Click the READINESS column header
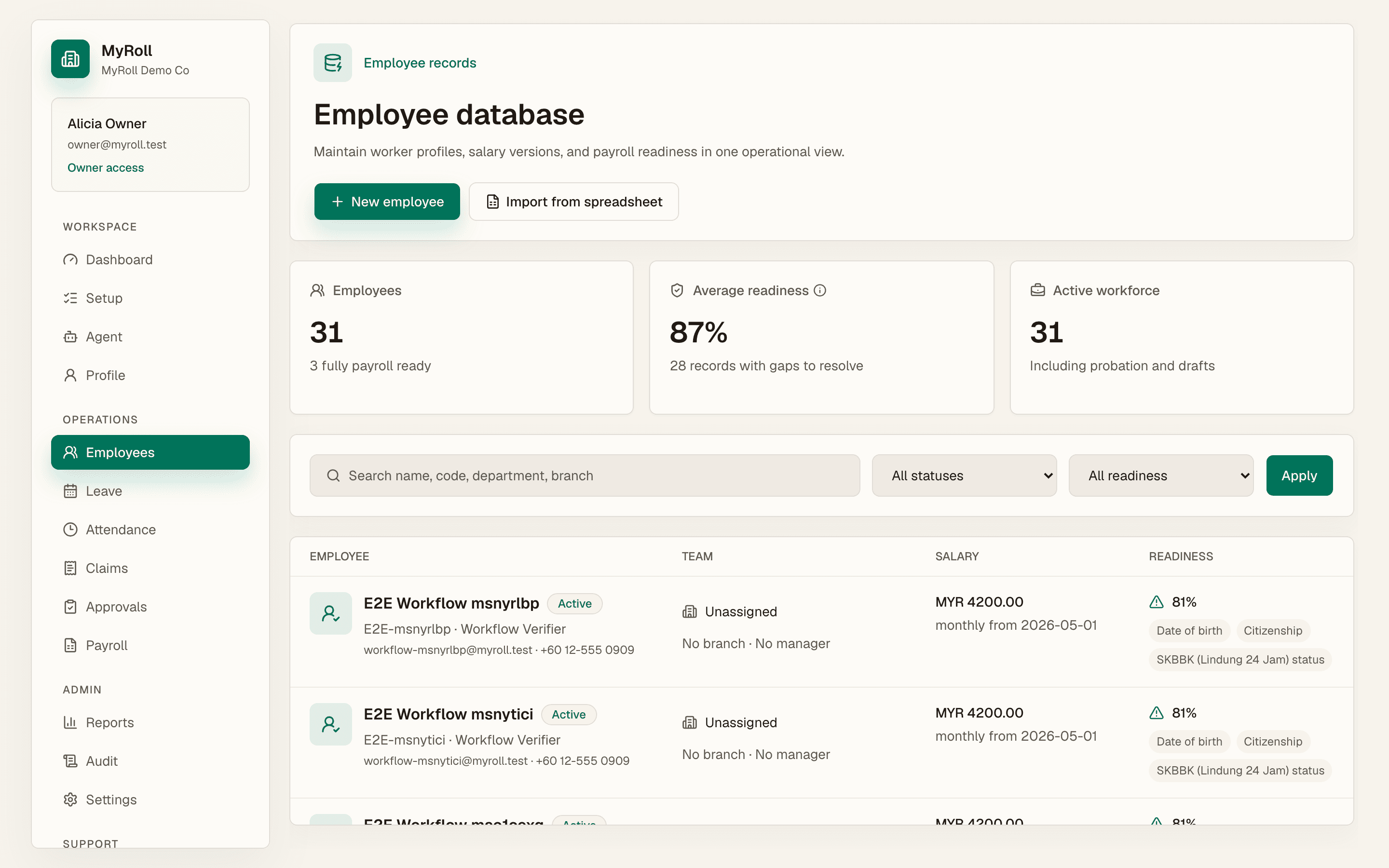The width and height of the screenshot is (1389, 868). 1181,556
